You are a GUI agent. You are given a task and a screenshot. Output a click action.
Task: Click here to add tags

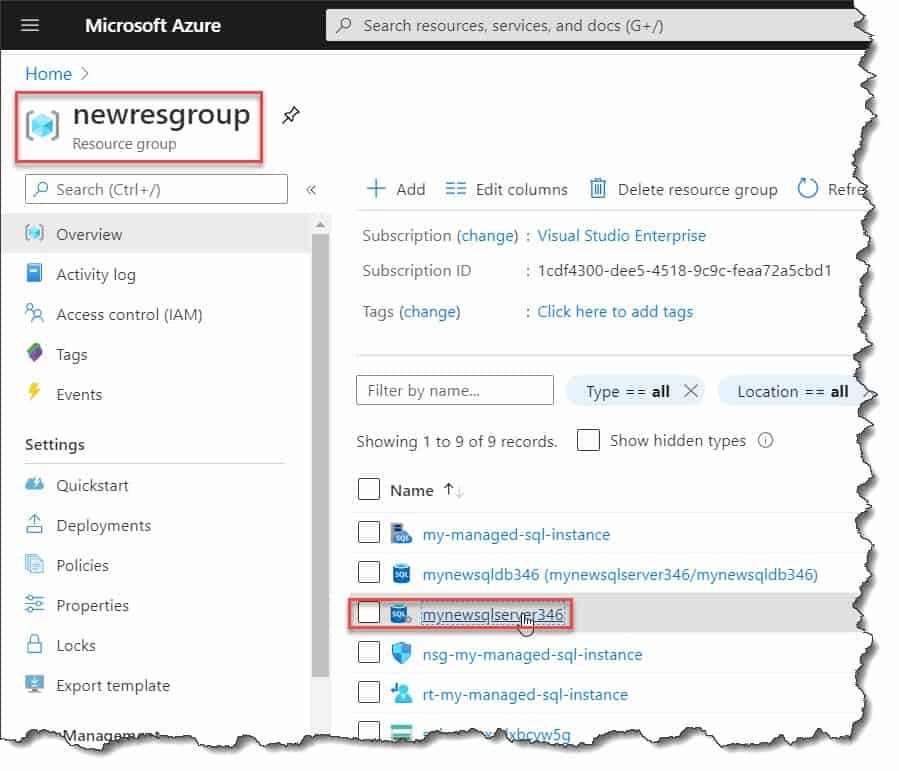(x=615, y=312)
